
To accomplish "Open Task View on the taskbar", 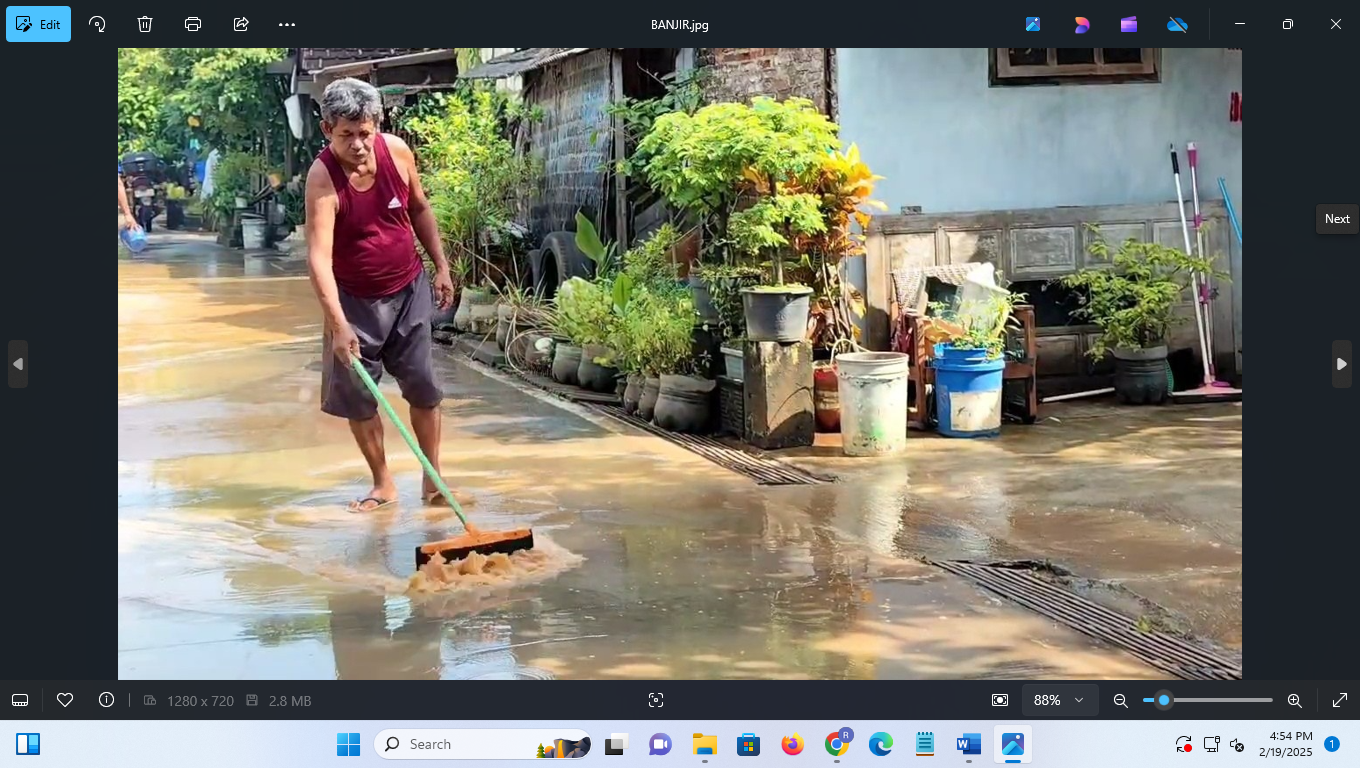I will [x=615, y=744].
